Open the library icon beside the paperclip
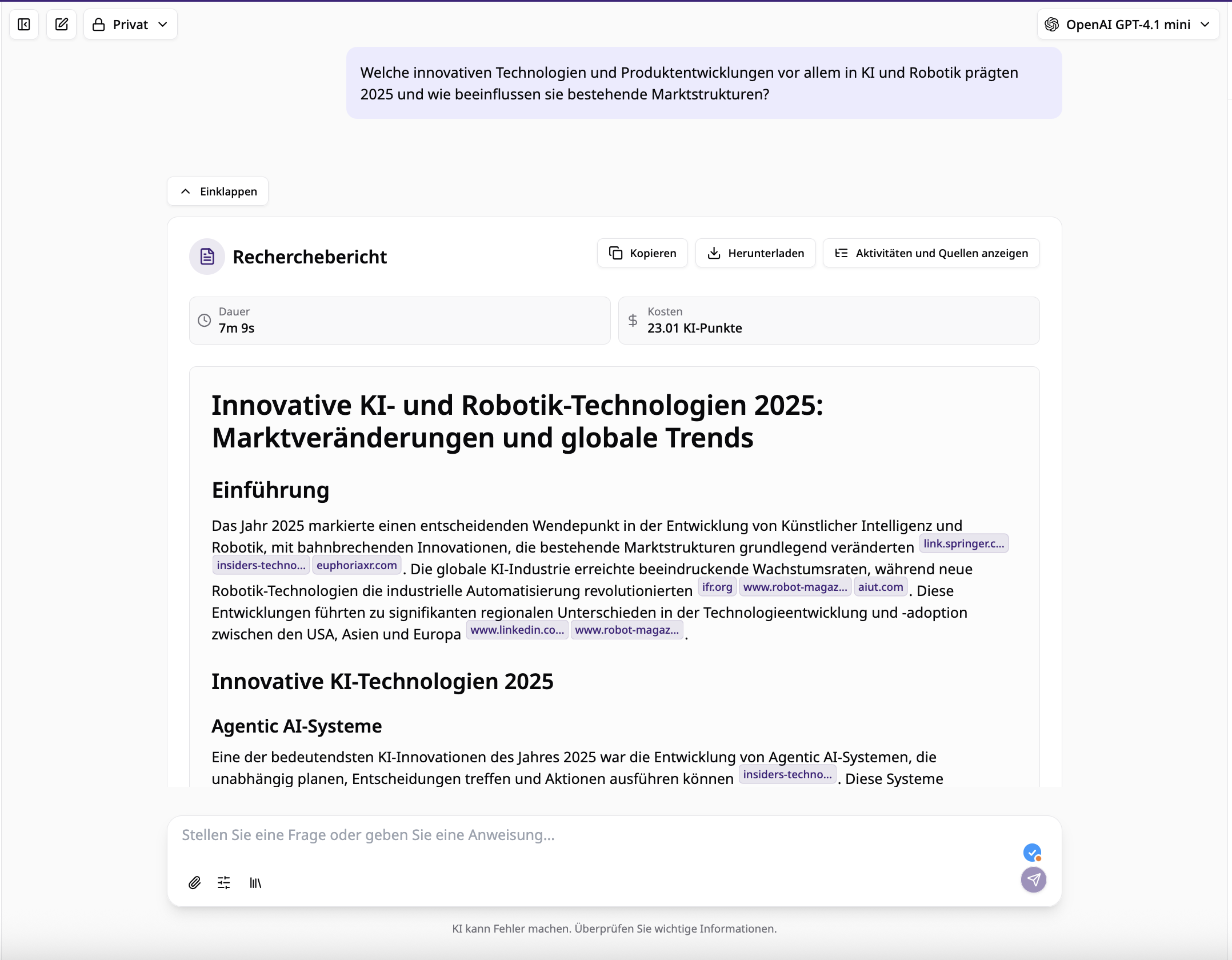1232x960 pixels. [x=255, y=882]
